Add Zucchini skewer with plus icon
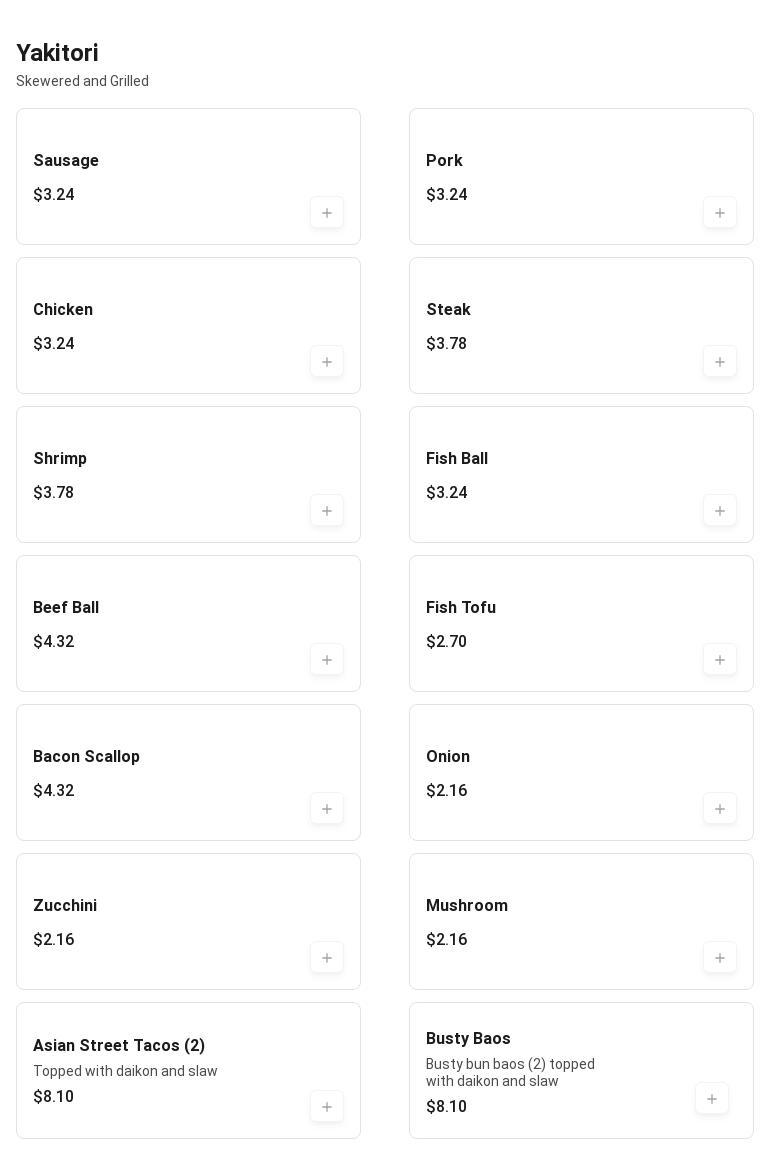 coord(327,958)
